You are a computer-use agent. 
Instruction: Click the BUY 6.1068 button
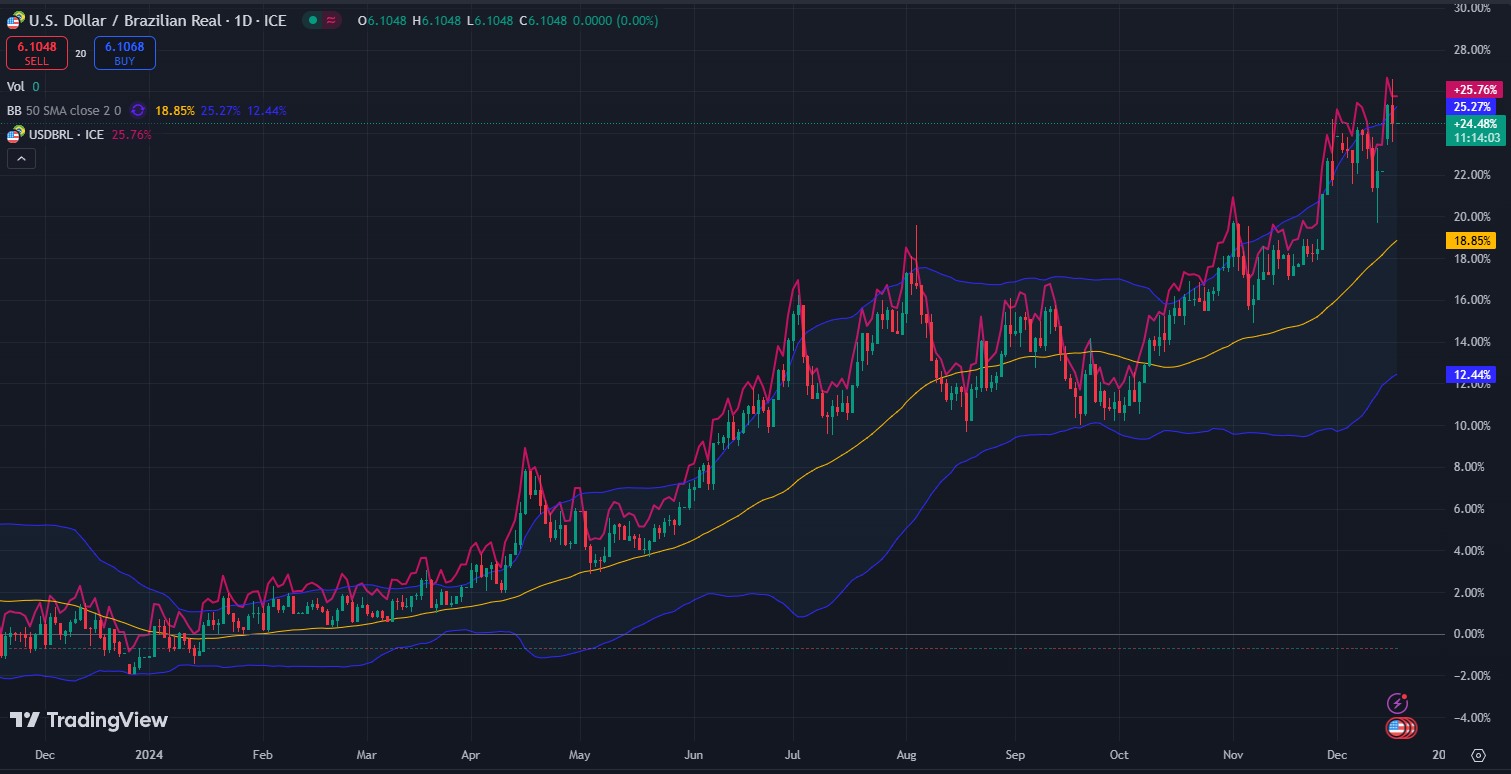click(125, 53)
